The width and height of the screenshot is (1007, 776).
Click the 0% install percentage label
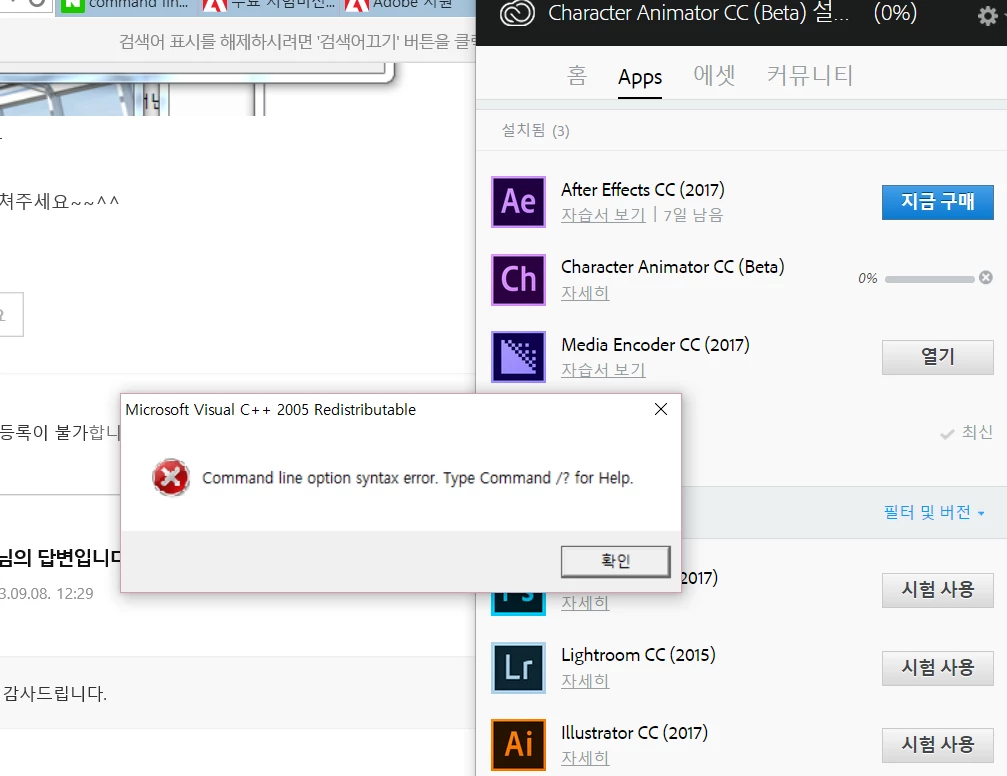(x=868, y=278)
